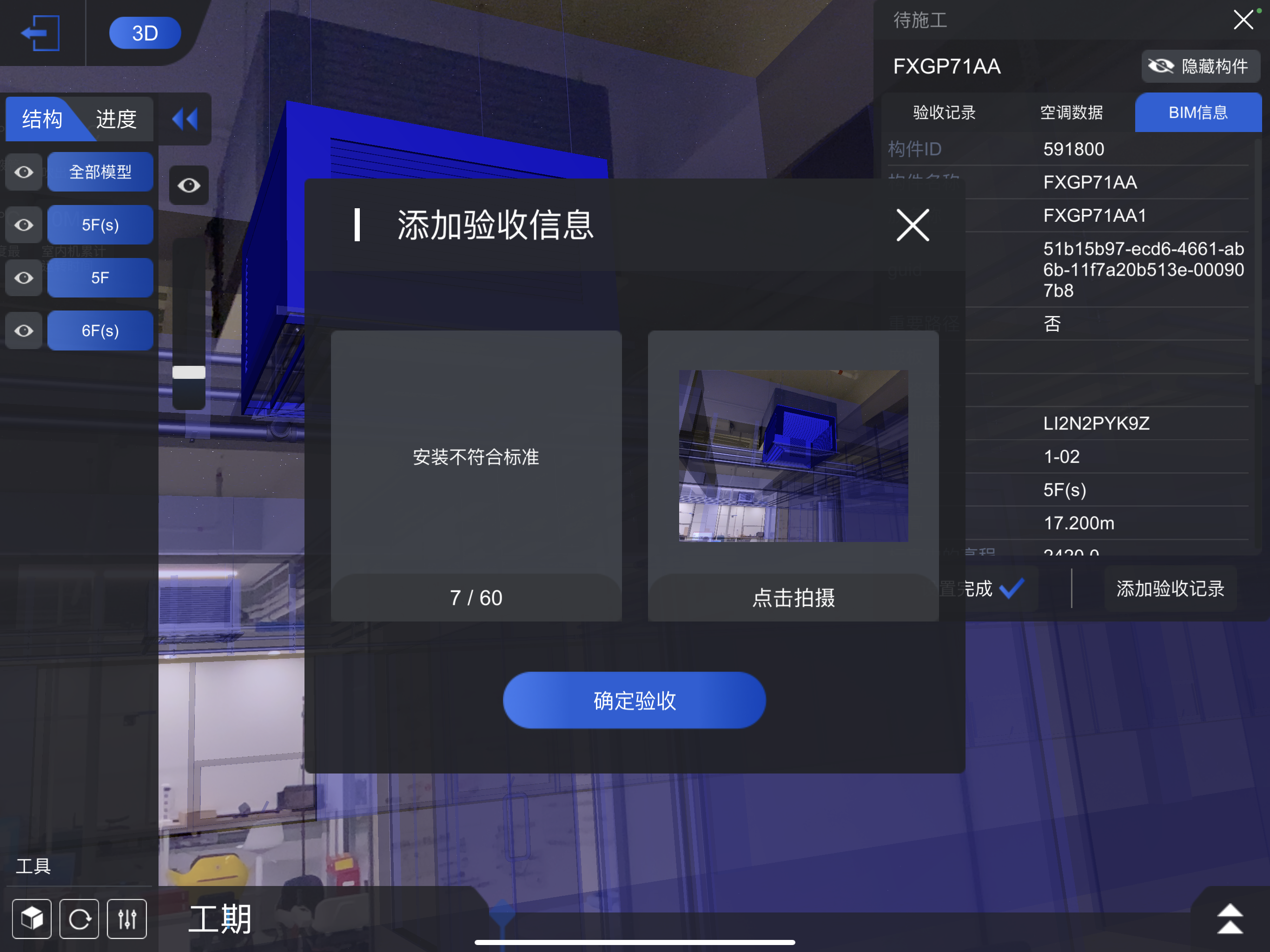This screenshot has height=952, width=1270.
Task: Click the 5F(s) value in BIM info
Action: [1065, 490]
